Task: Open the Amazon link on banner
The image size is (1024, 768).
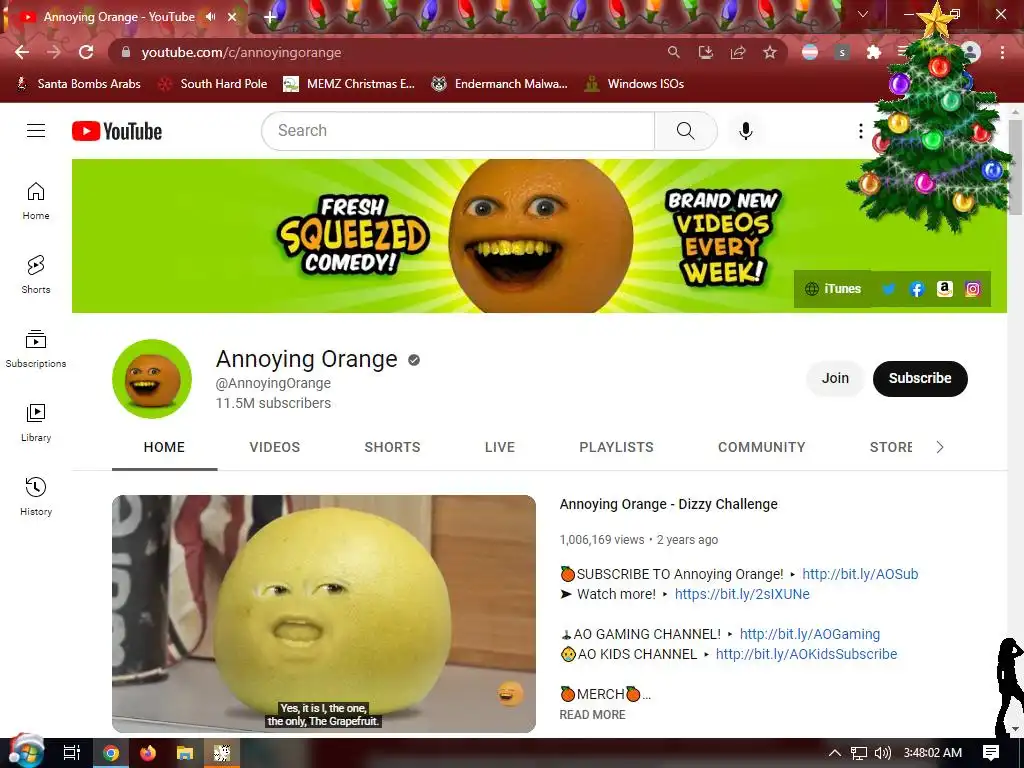Action: coord(945,289)
